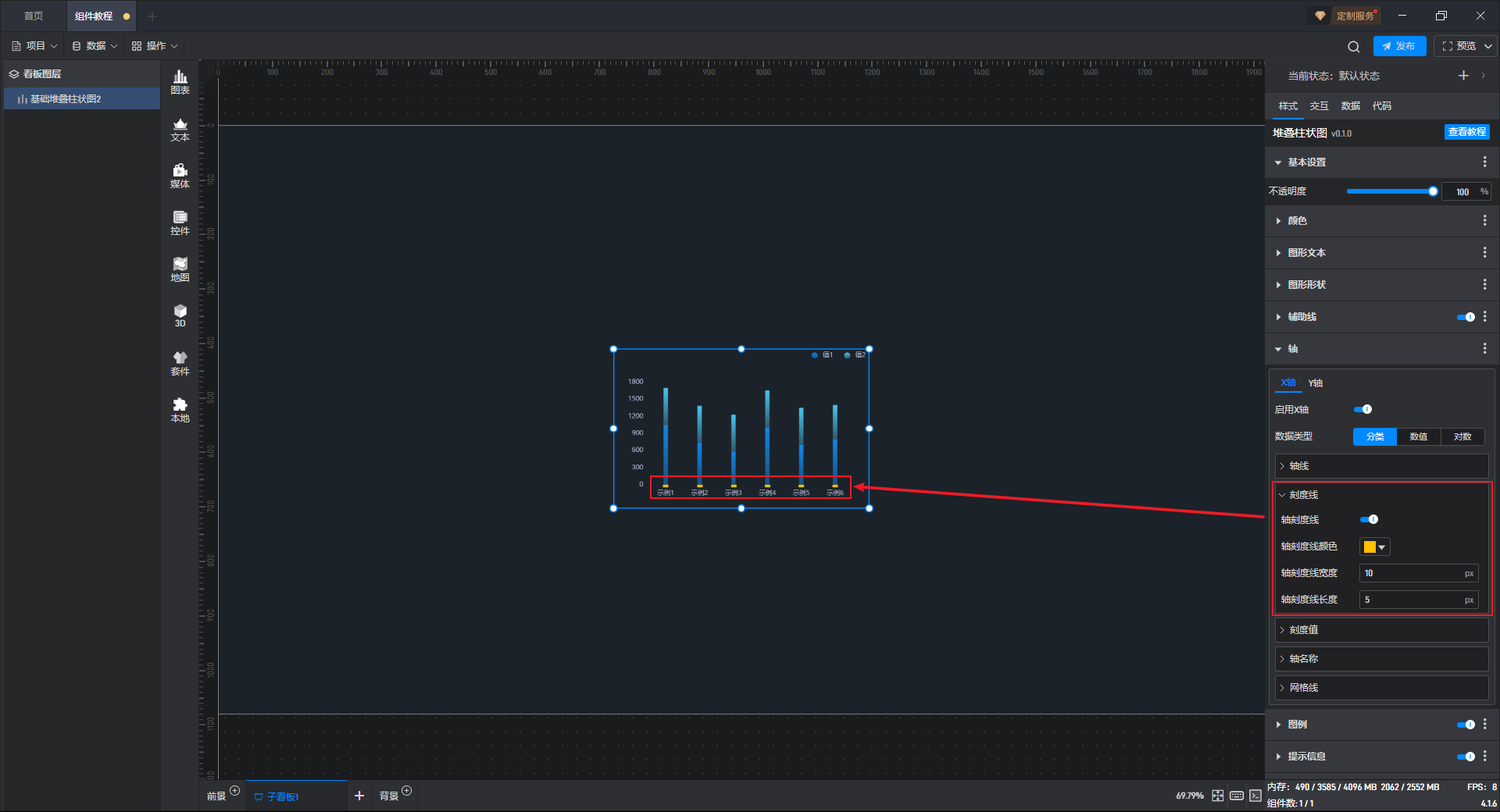The width and height of the screenshot is (1500, 812).
Task: Open 图形形状 section more options menu
Action: point(1484,285)
